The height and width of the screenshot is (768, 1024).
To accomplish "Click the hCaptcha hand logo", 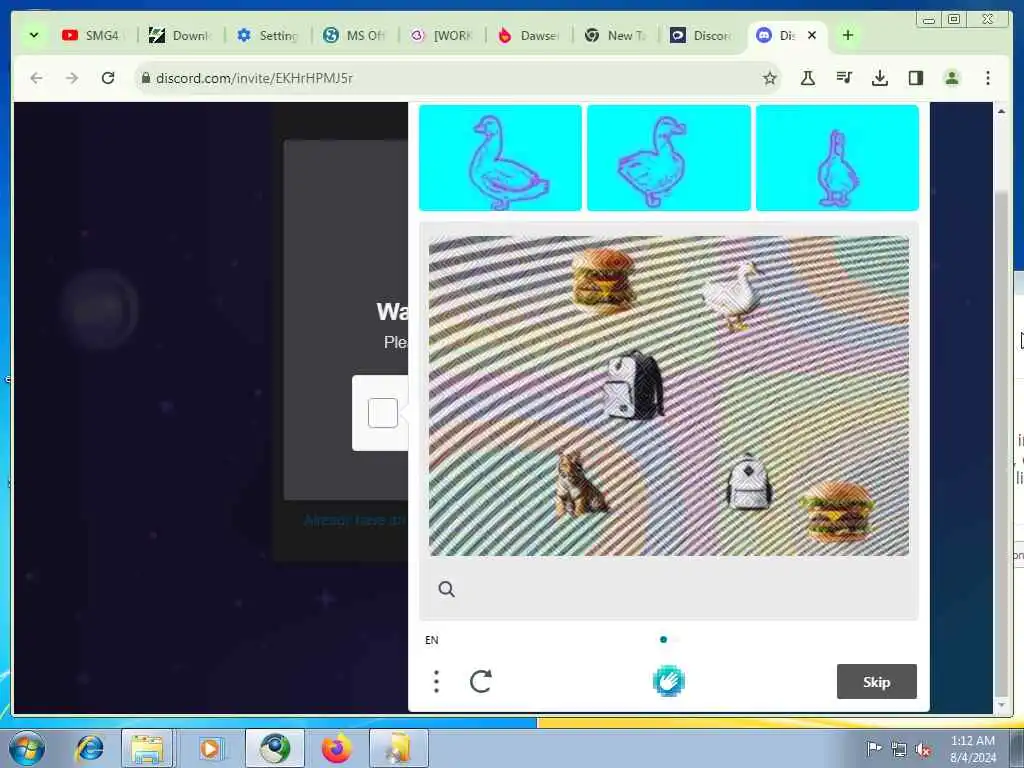I will point(668,680).
